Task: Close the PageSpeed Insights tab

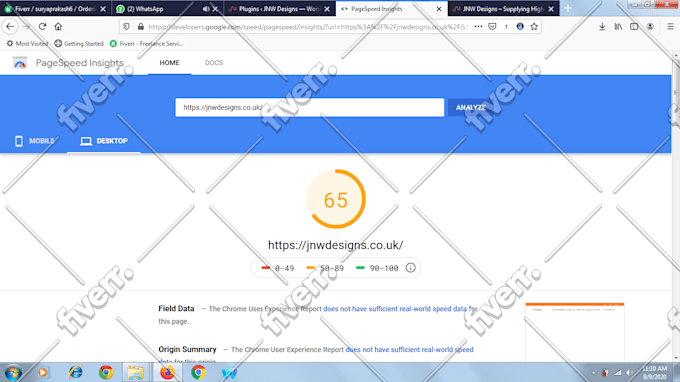Action: tap(439, 9)
